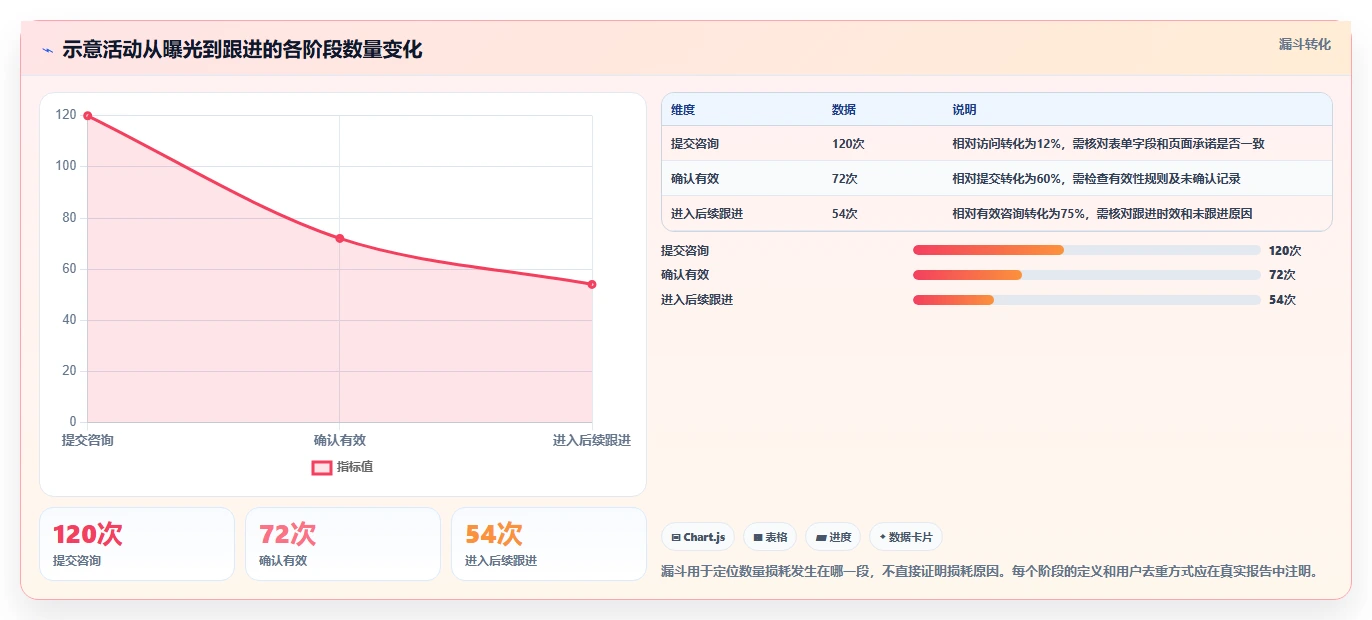Select the 提交咨询 data point on the line chart

(88, 116)
